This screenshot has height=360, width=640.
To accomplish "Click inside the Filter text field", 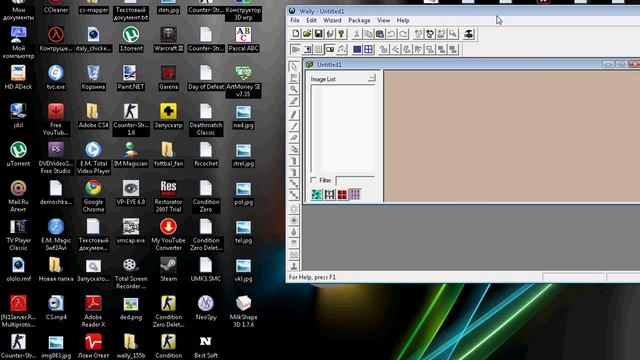I will pyautogui.click(x=355, y=180).
